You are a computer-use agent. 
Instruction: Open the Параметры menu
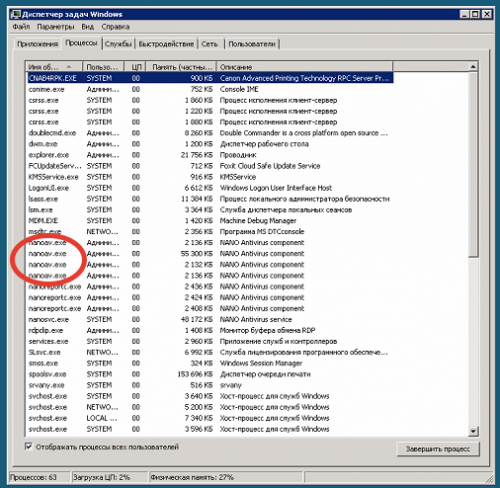tap(55, 27)
